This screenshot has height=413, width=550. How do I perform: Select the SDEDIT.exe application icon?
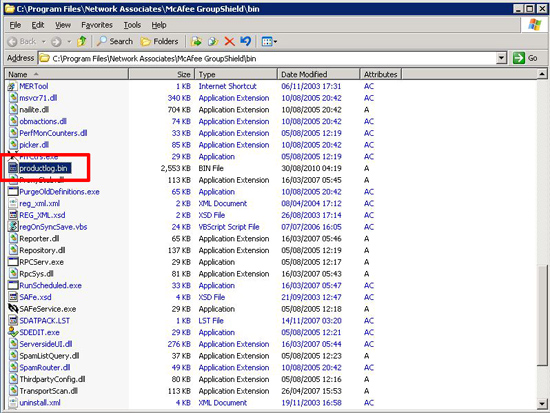[x=13, y=332]
